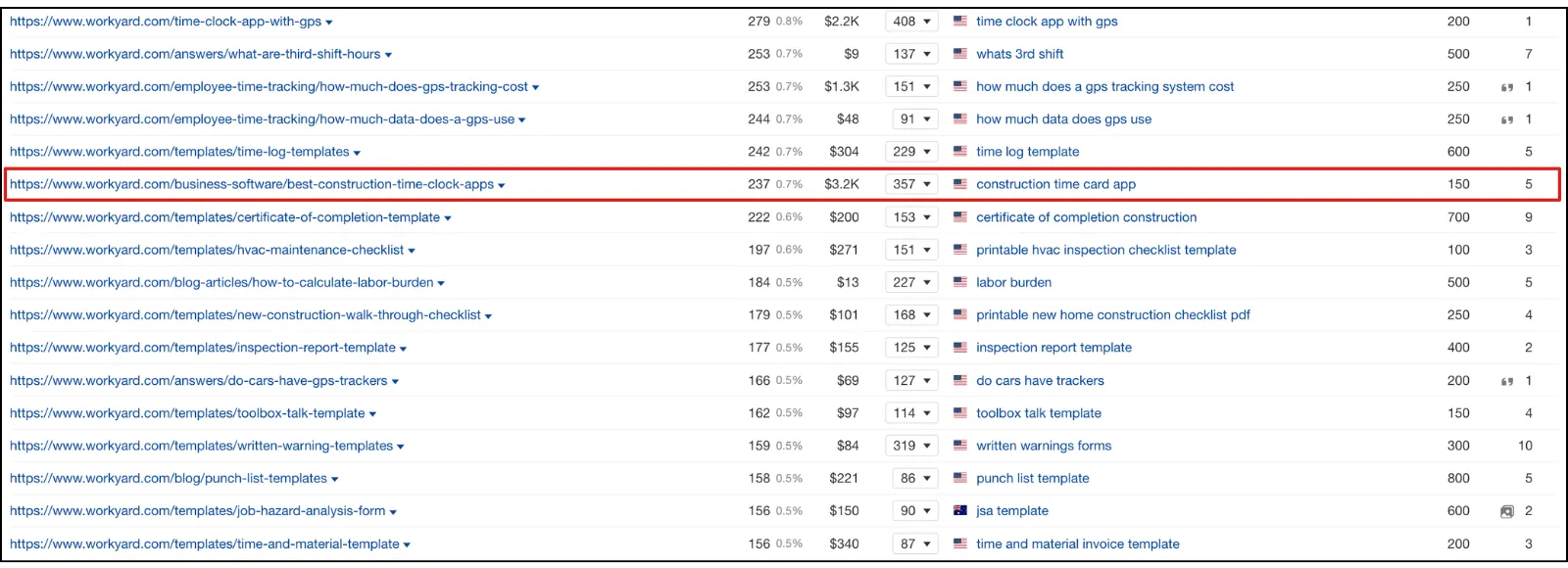This screenshot has width=1568, height=568.
Task: Open the 87 keywords dropdown
Action: 914,544
